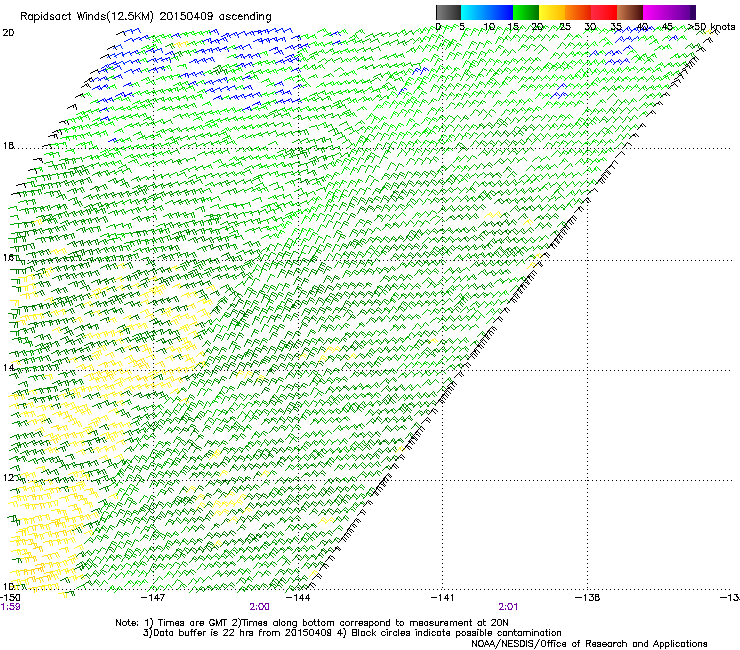Screen dimensions: 740x650
Task: Click the longitude label -147
Action: 153,598
